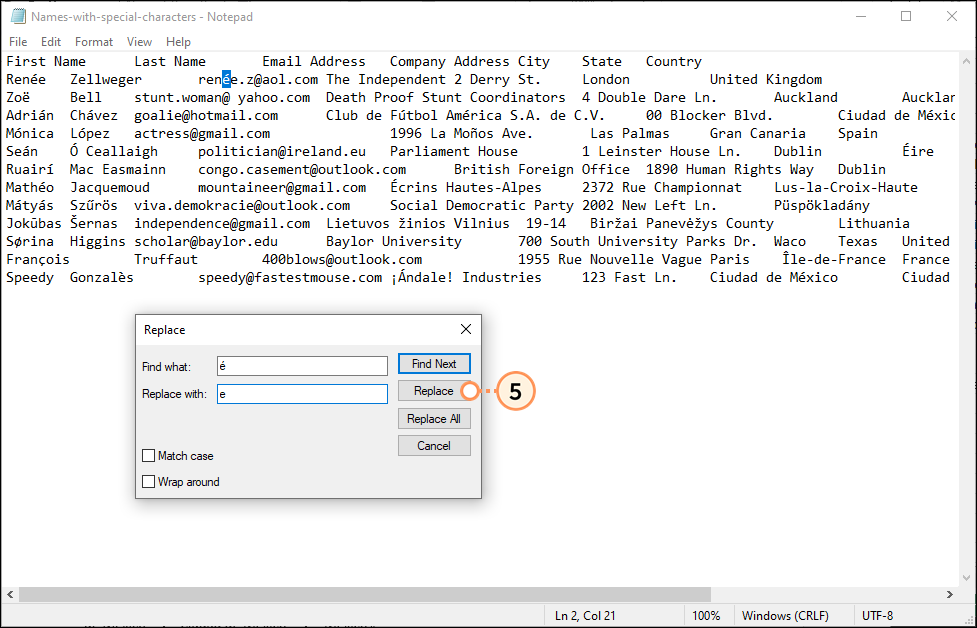The image size is (977, 628).
Task: Click into the Replace with field
Action: 302,394
